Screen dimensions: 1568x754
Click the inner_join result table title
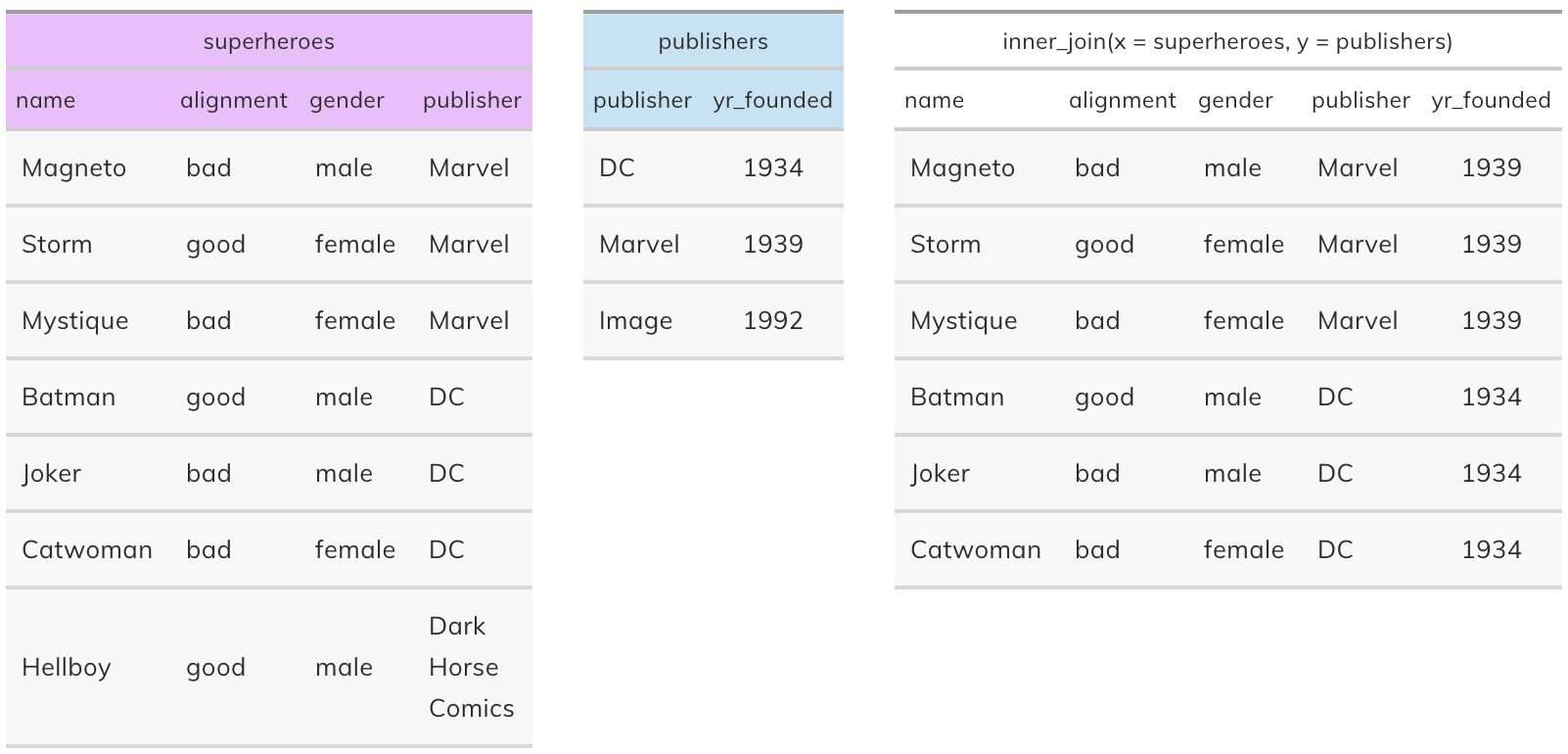(x=1227, y=41)
